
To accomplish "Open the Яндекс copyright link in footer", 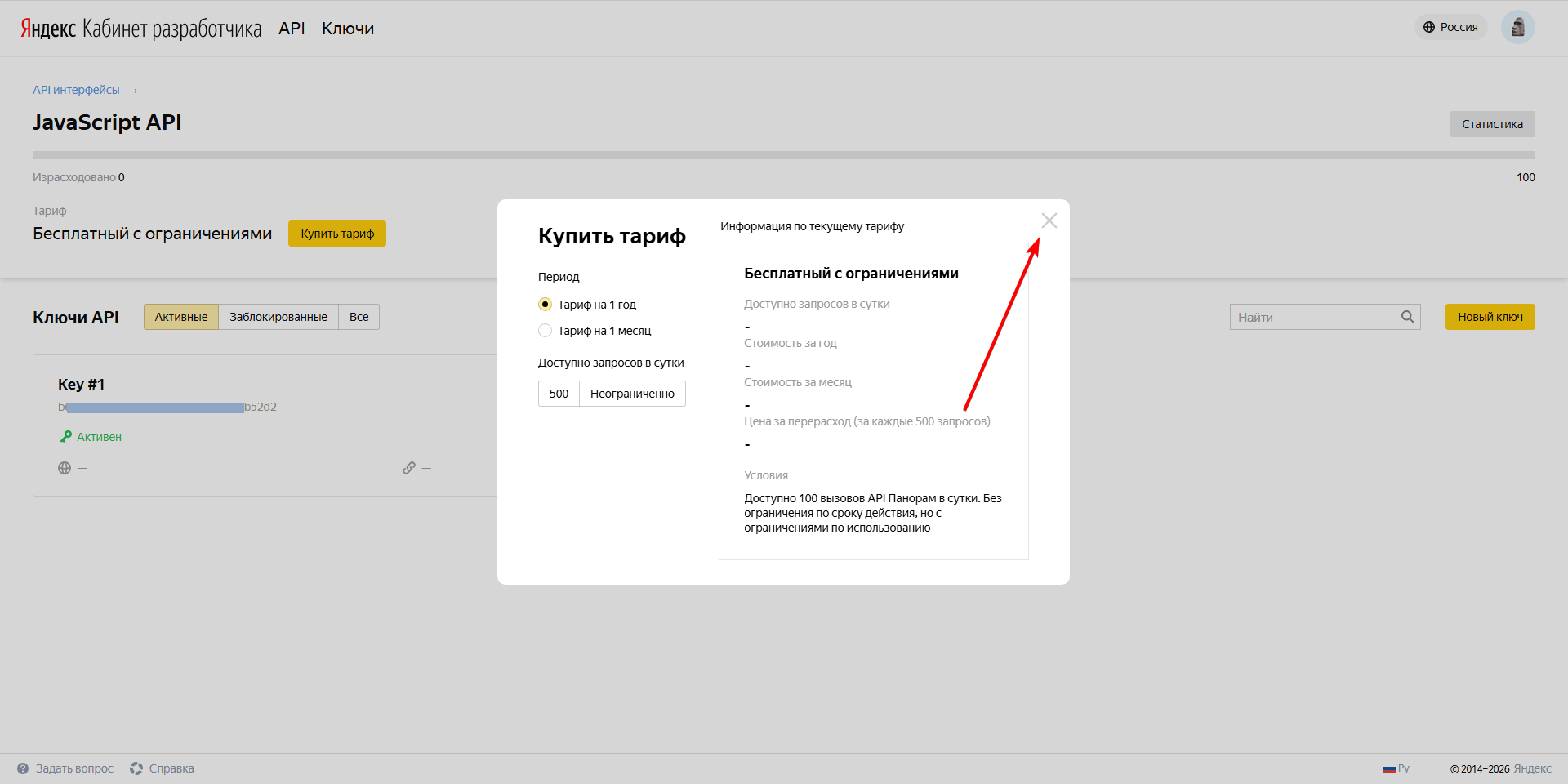I will click(1532, 768).
